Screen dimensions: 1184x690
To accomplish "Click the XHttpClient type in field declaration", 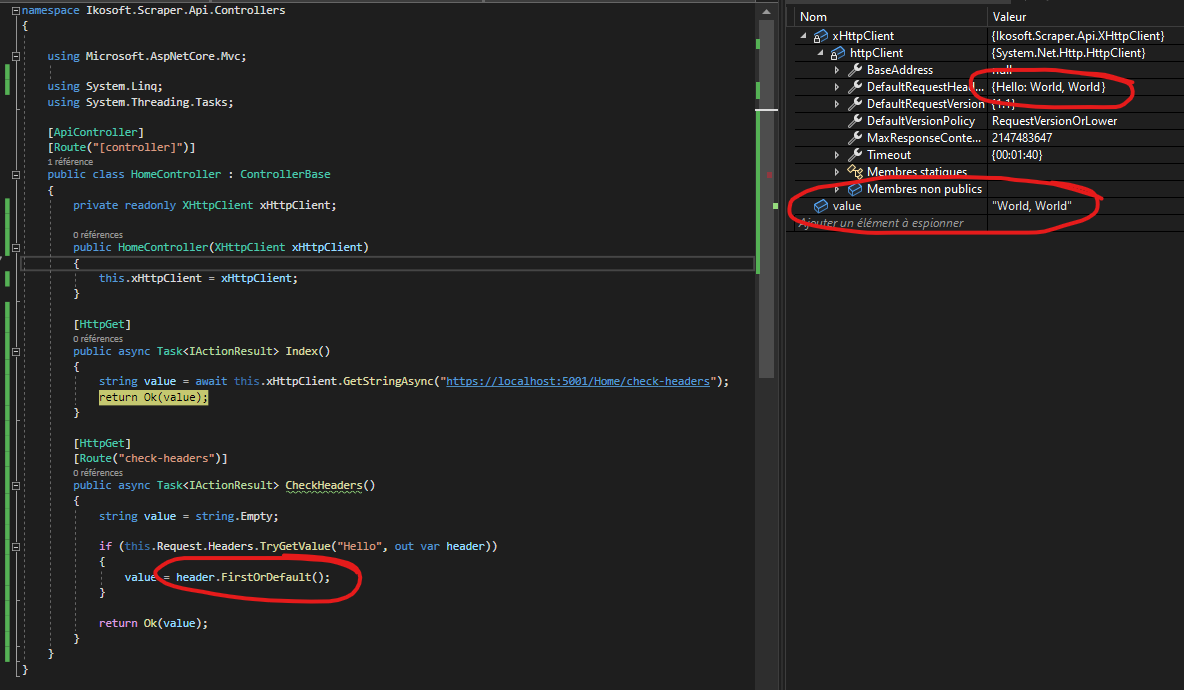I will click(217, 205).
